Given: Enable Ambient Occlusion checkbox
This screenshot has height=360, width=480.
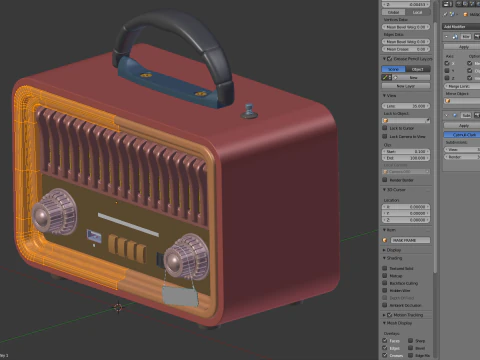Looking at the screenshot, I should [x=385, y=305].
